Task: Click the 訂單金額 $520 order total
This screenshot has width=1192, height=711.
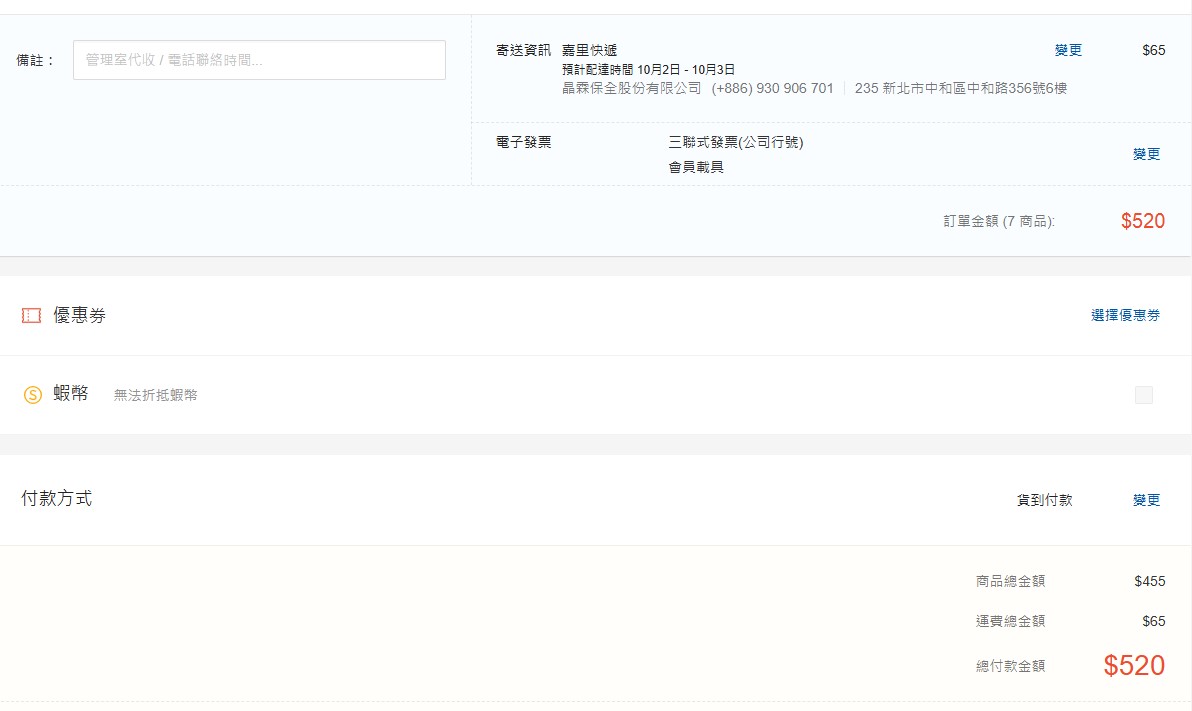Action: [x=1142, y=221]
